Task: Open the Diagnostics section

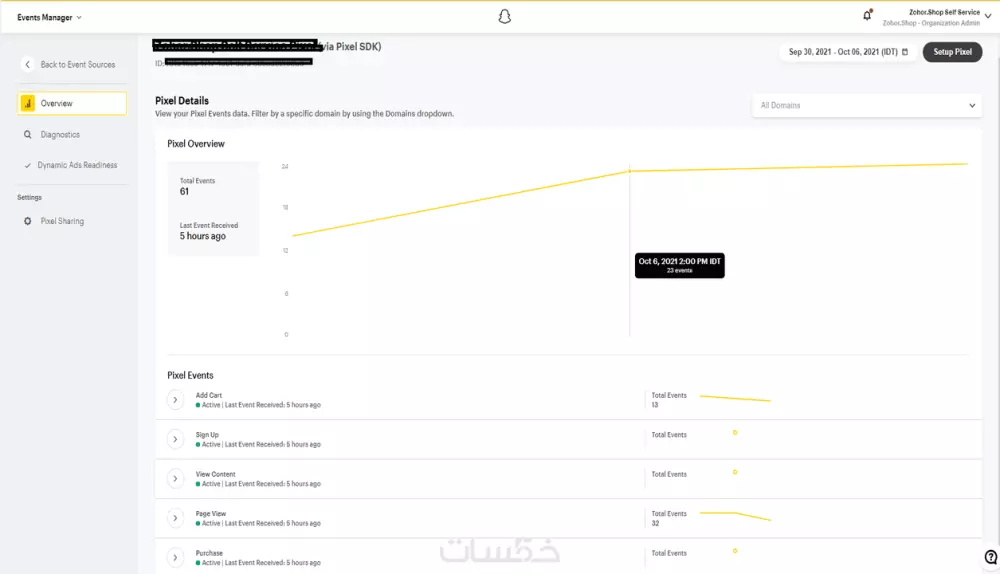Action: 60,135
